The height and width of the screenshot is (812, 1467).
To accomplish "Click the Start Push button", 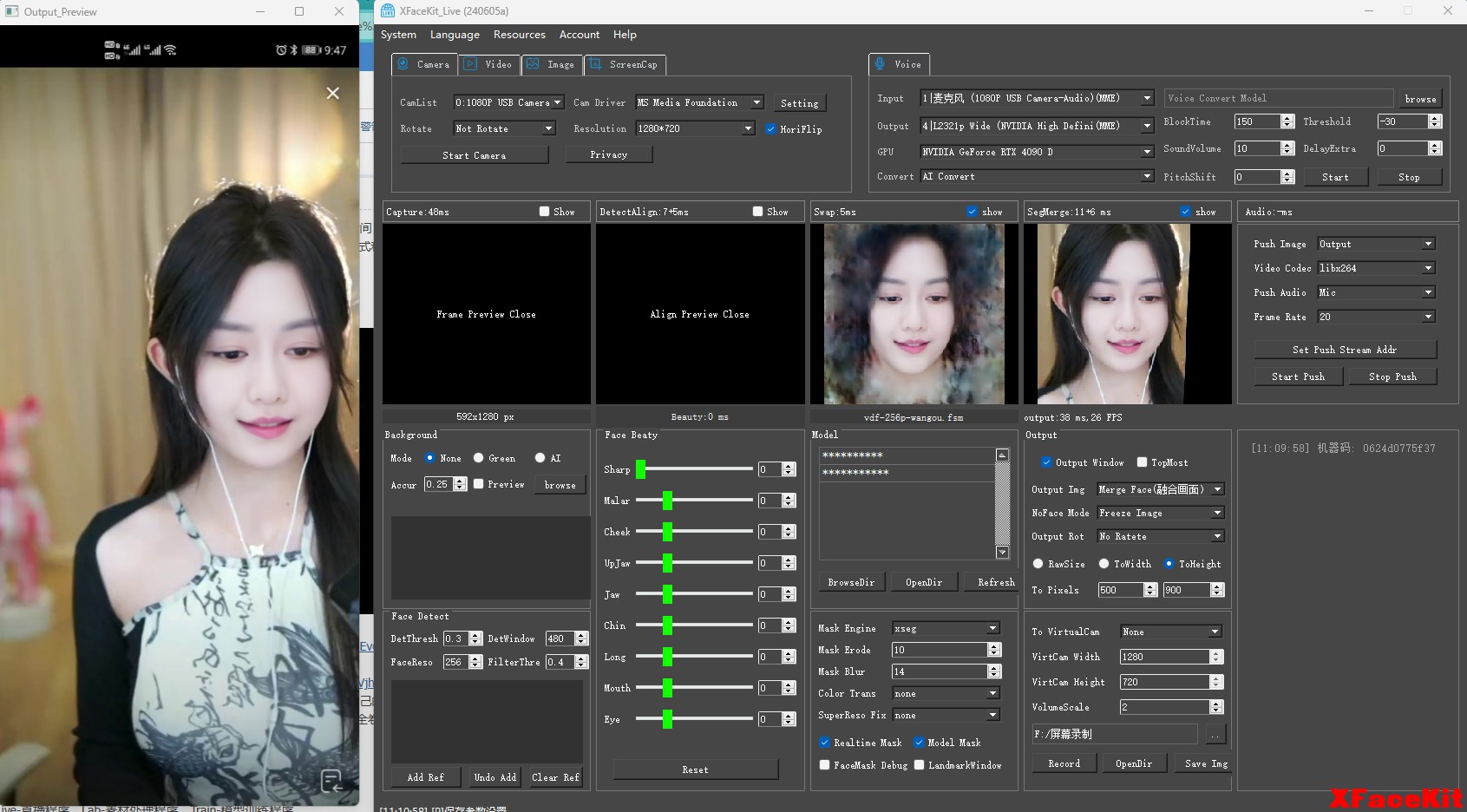I will (1299, 377).
